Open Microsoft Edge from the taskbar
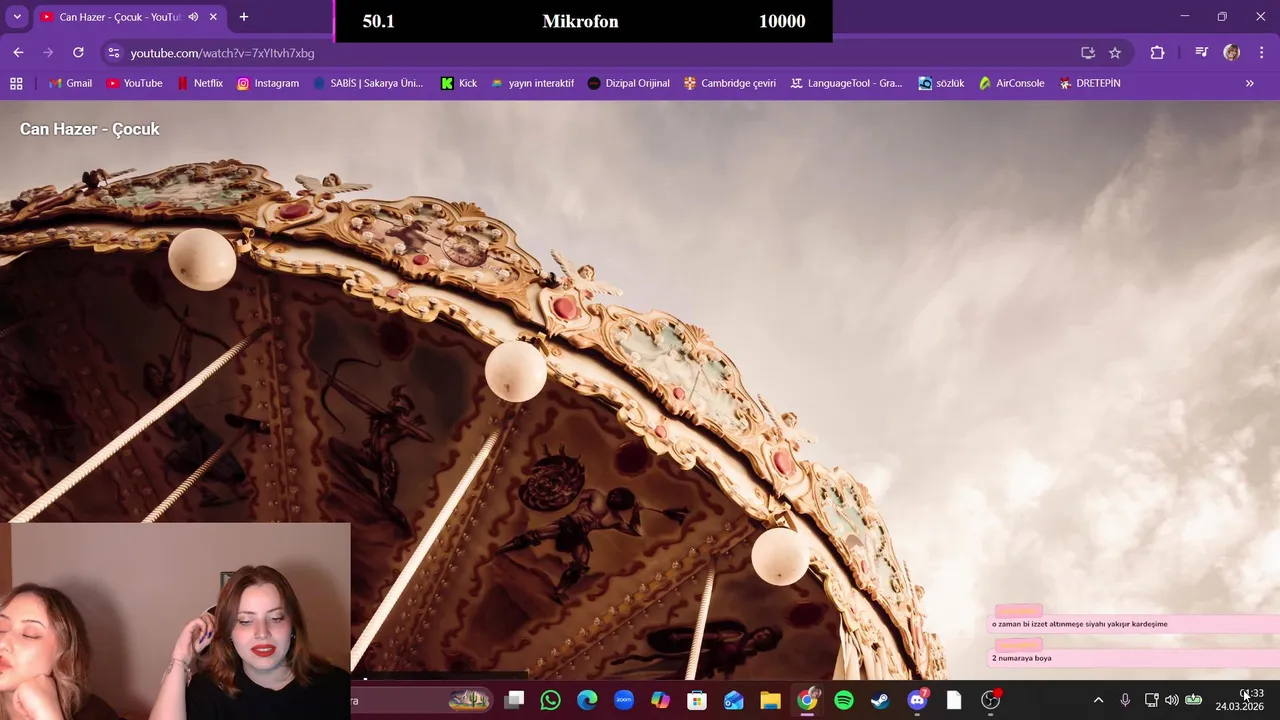This screenshot has width=1280, height=720. coord(587,700)
